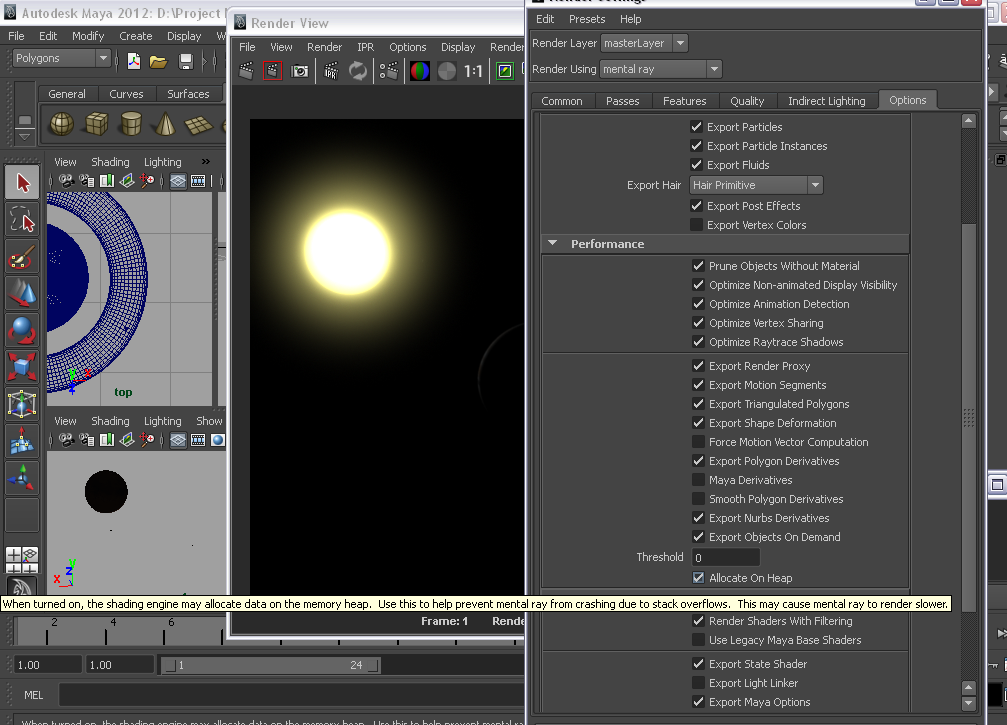The height and width of the screenshot is (725, 1007).
Task: Open IPR menu in Render View
Action: [x=365, y=47]
